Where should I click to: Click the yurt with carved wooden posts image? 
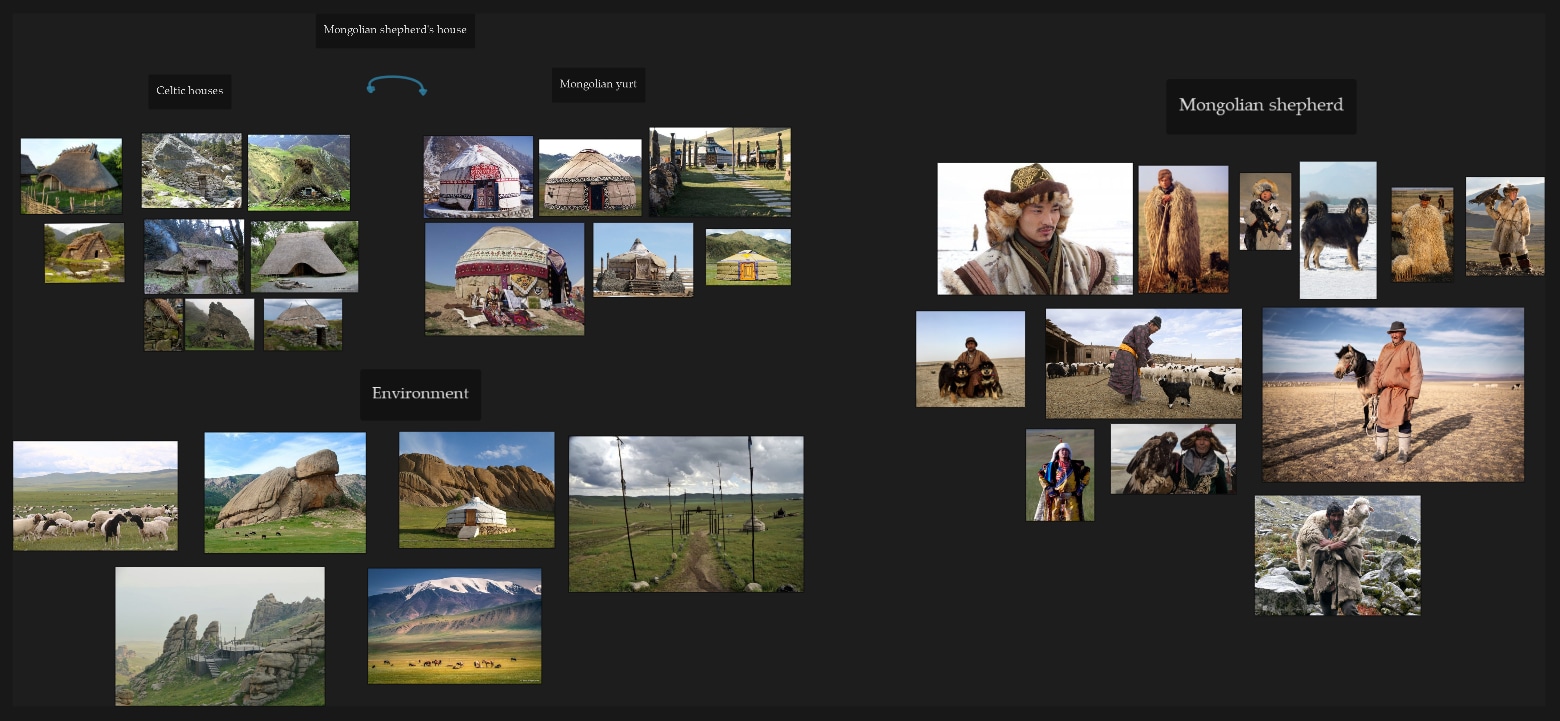(x=719, y=171)
